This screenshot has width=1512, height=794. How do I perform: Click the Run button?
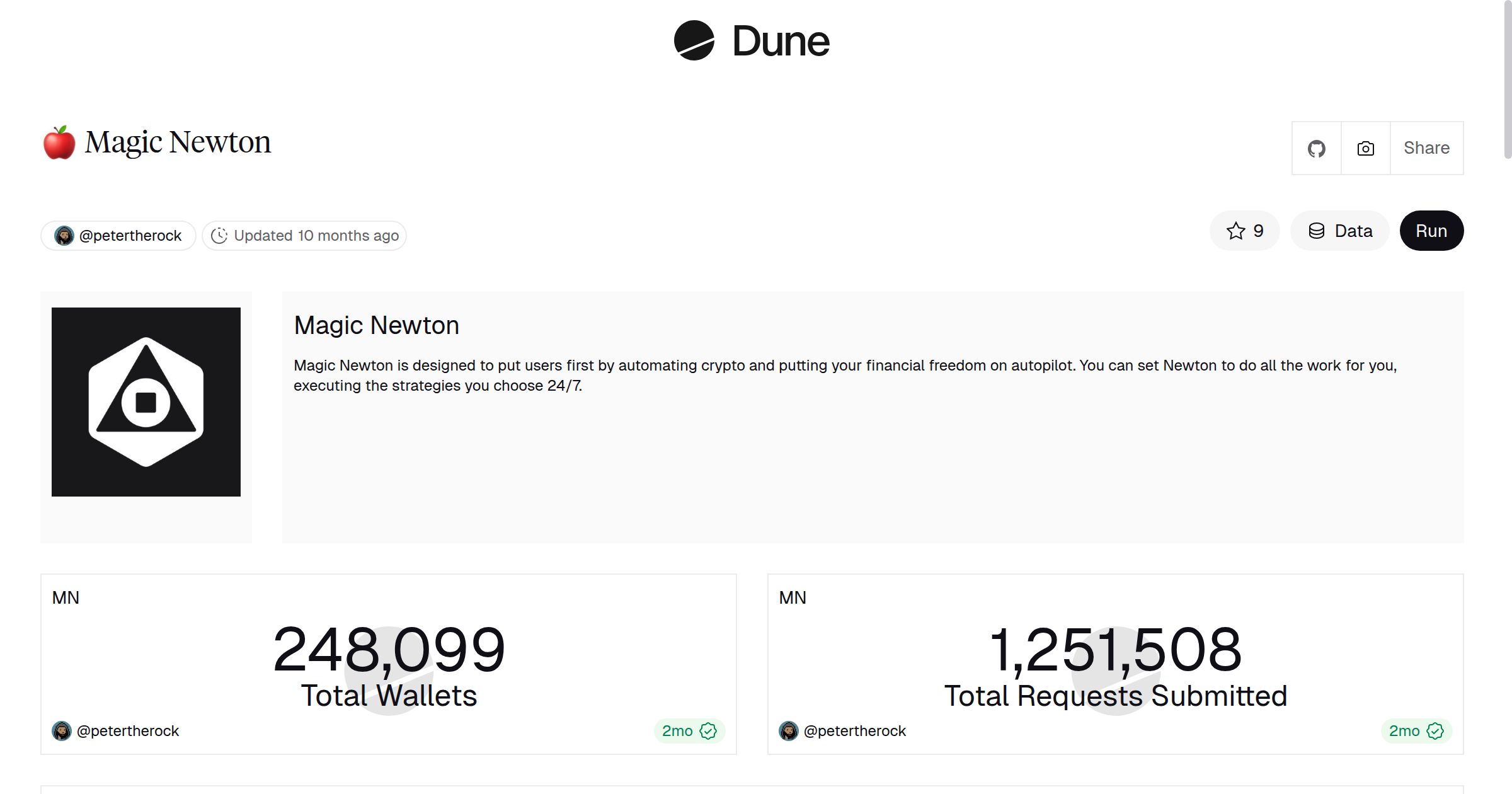point(1431,231)
